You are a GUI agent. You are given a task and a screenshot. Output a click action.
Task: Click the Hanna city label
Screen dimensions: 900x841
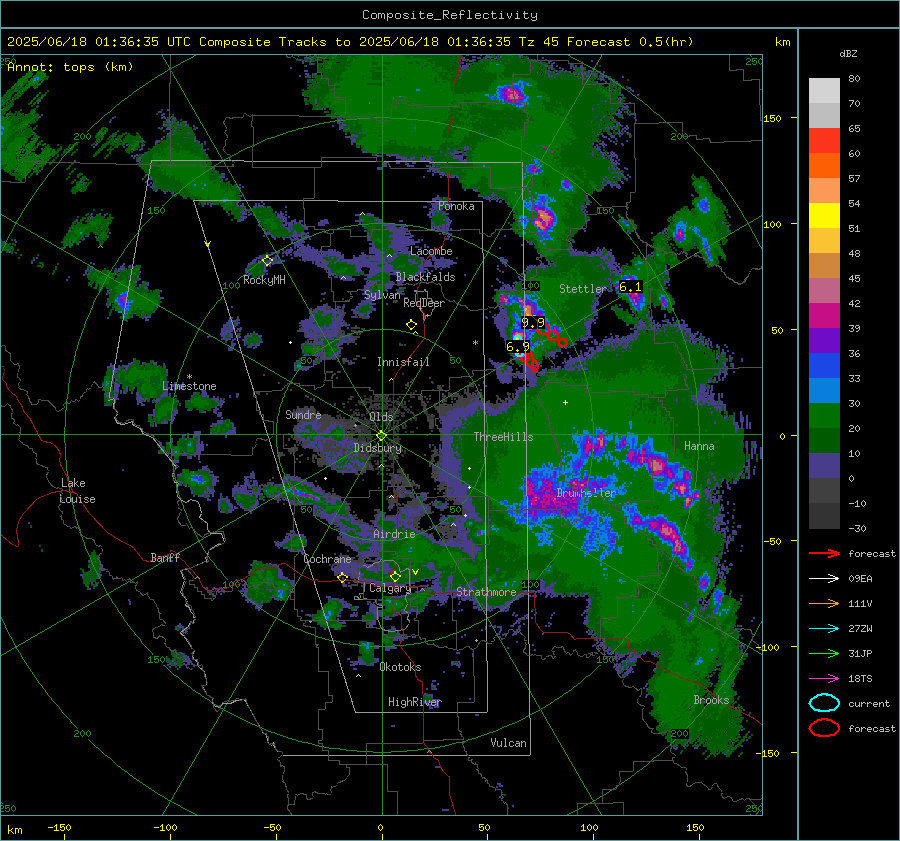(x=699, y=446)
